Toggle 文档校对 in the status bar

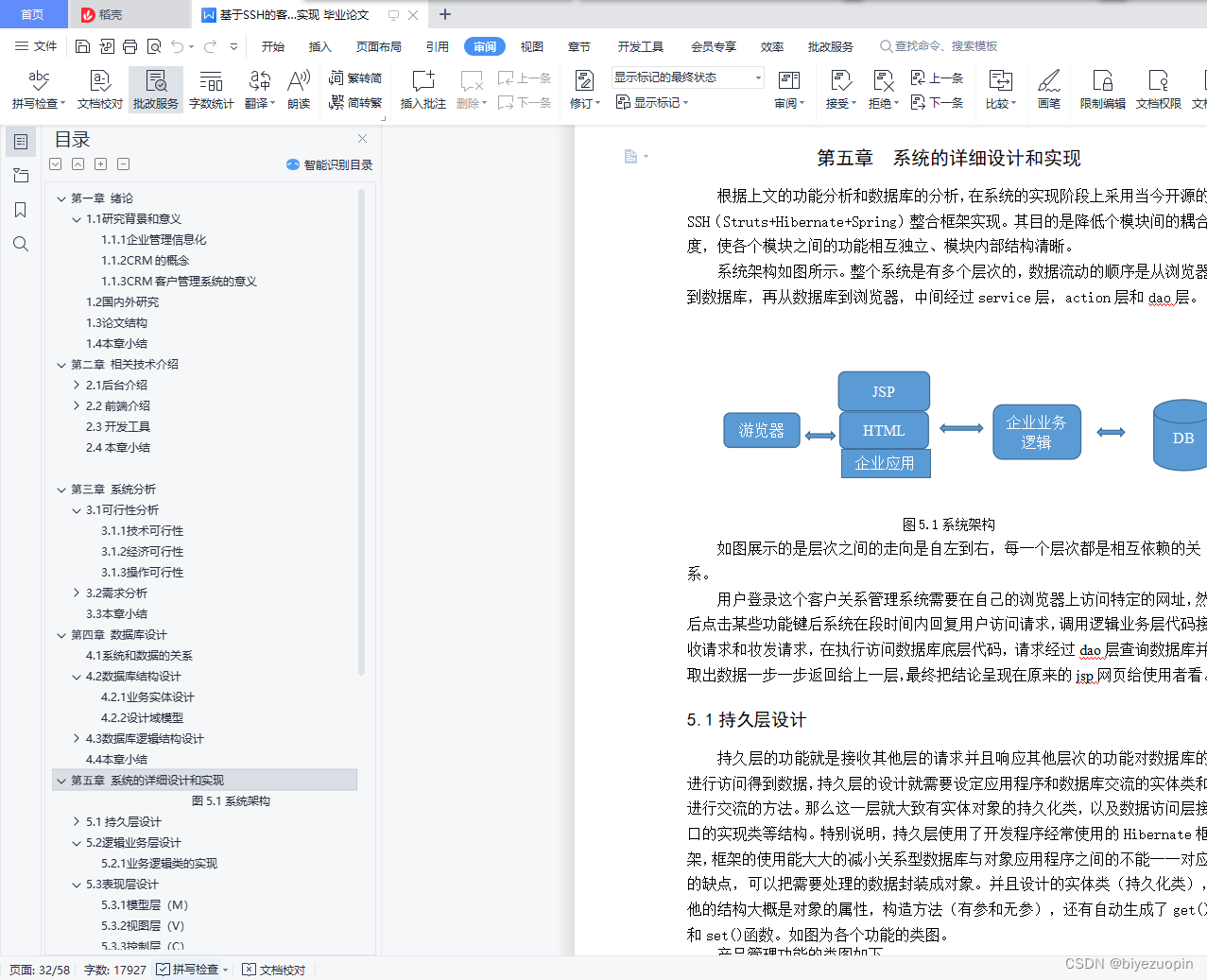click(x=274, y=970)
